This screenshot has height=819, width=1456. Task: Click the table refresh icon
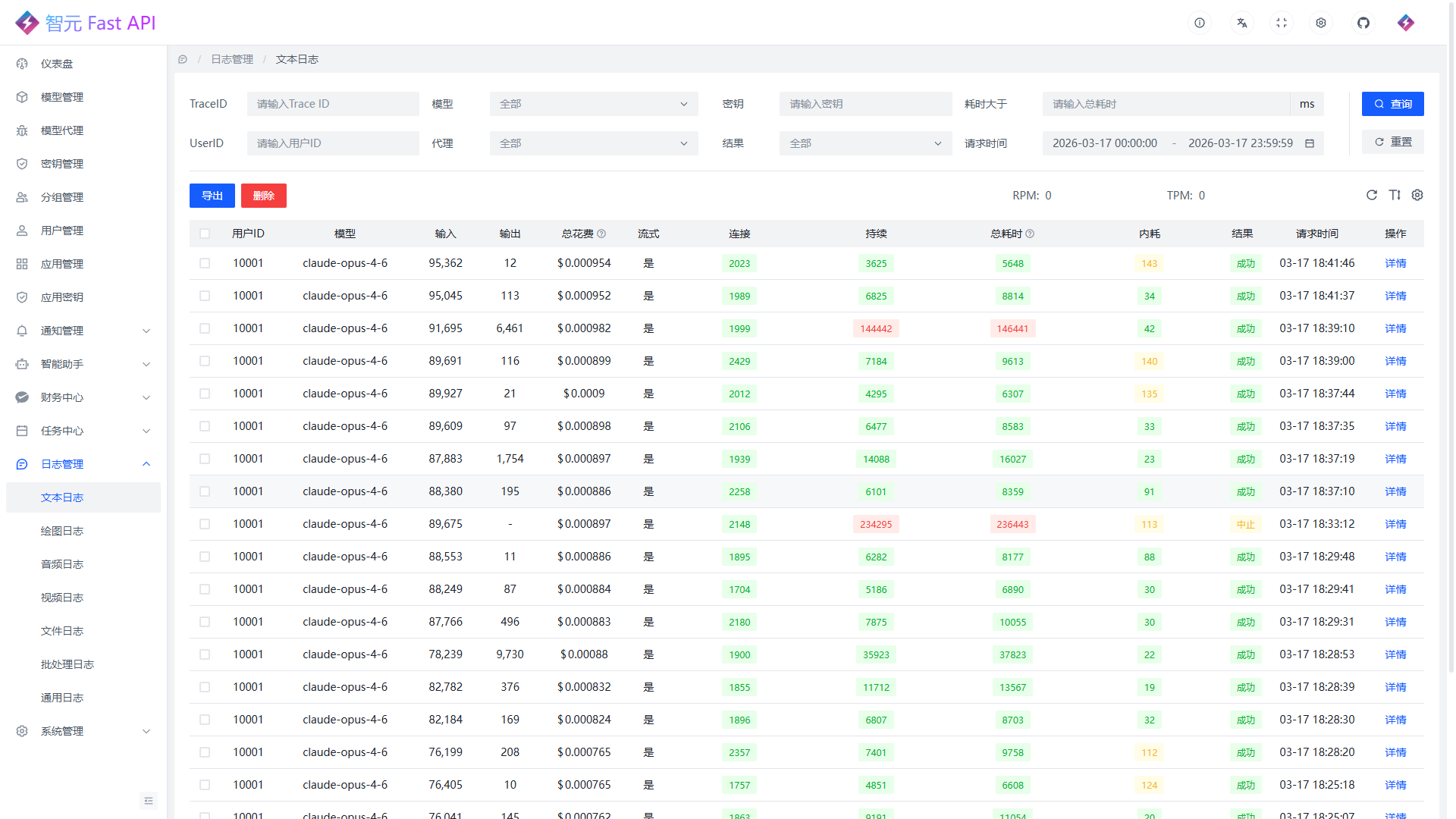[x=1371, y=195]
